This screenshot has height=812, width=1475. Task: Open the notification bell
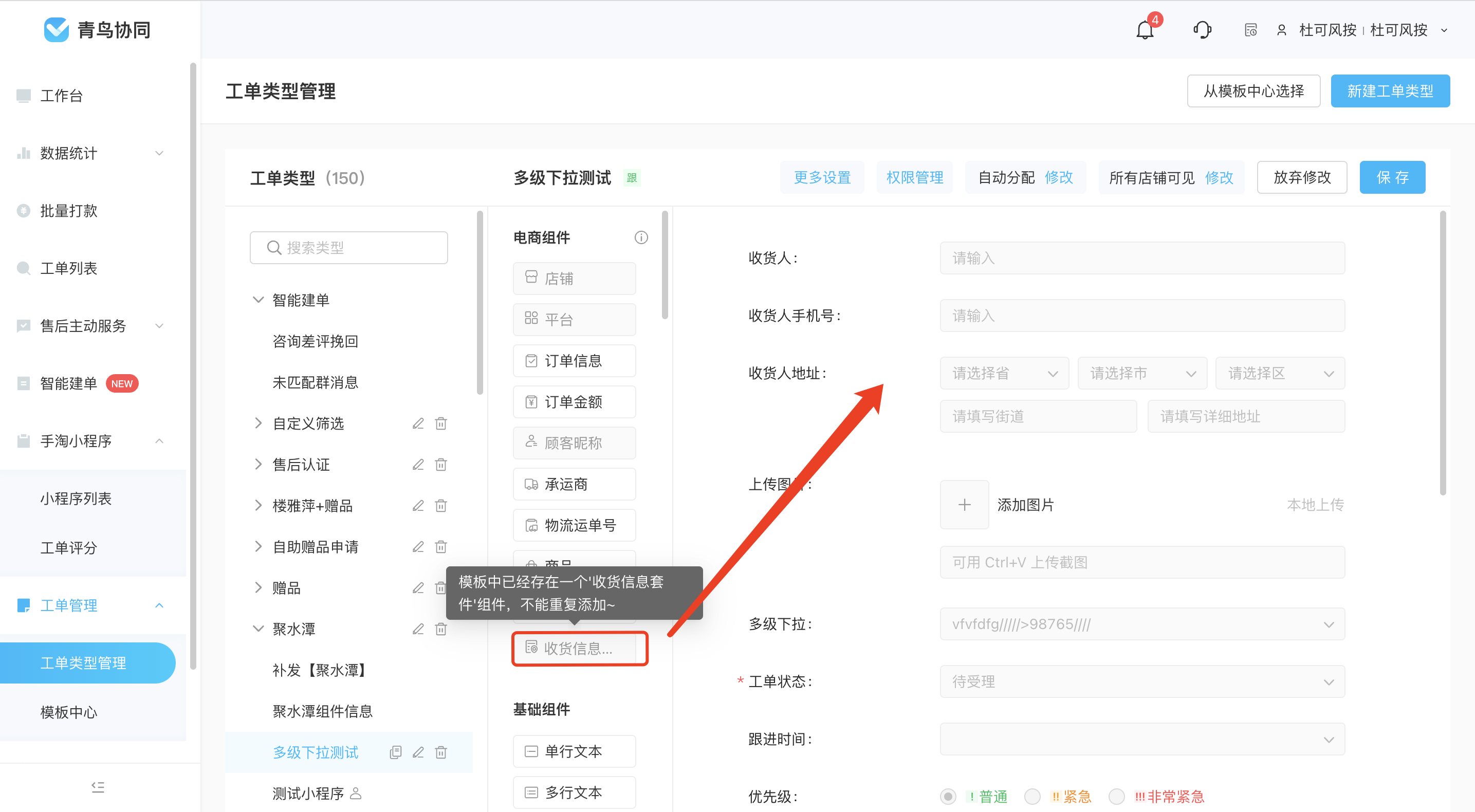click(1145, 30)
